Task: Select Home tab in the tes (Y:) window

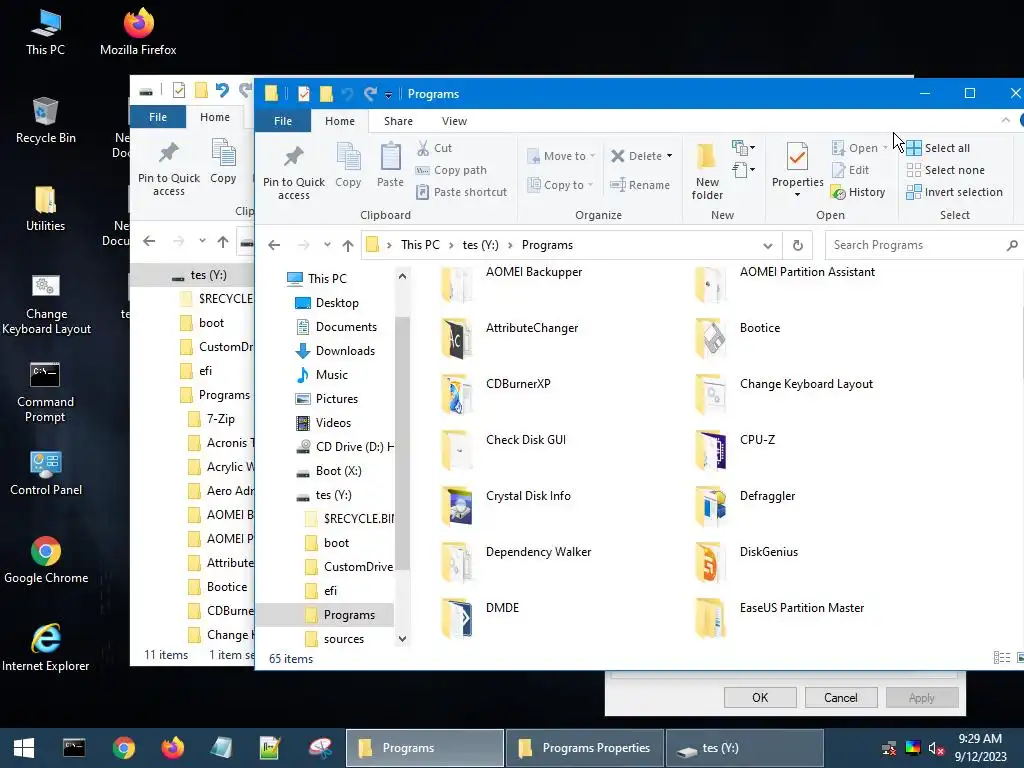Action: [x=215, y=117]
